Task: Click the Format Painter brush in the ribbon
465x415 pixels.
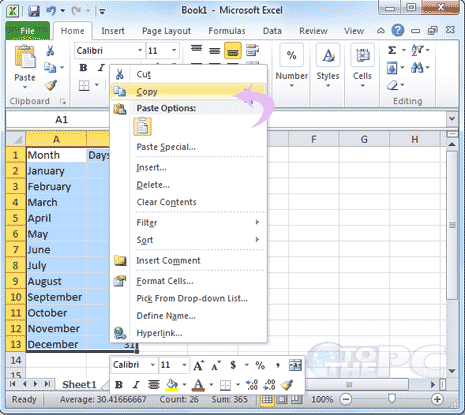Action: (x=50, y=85)
